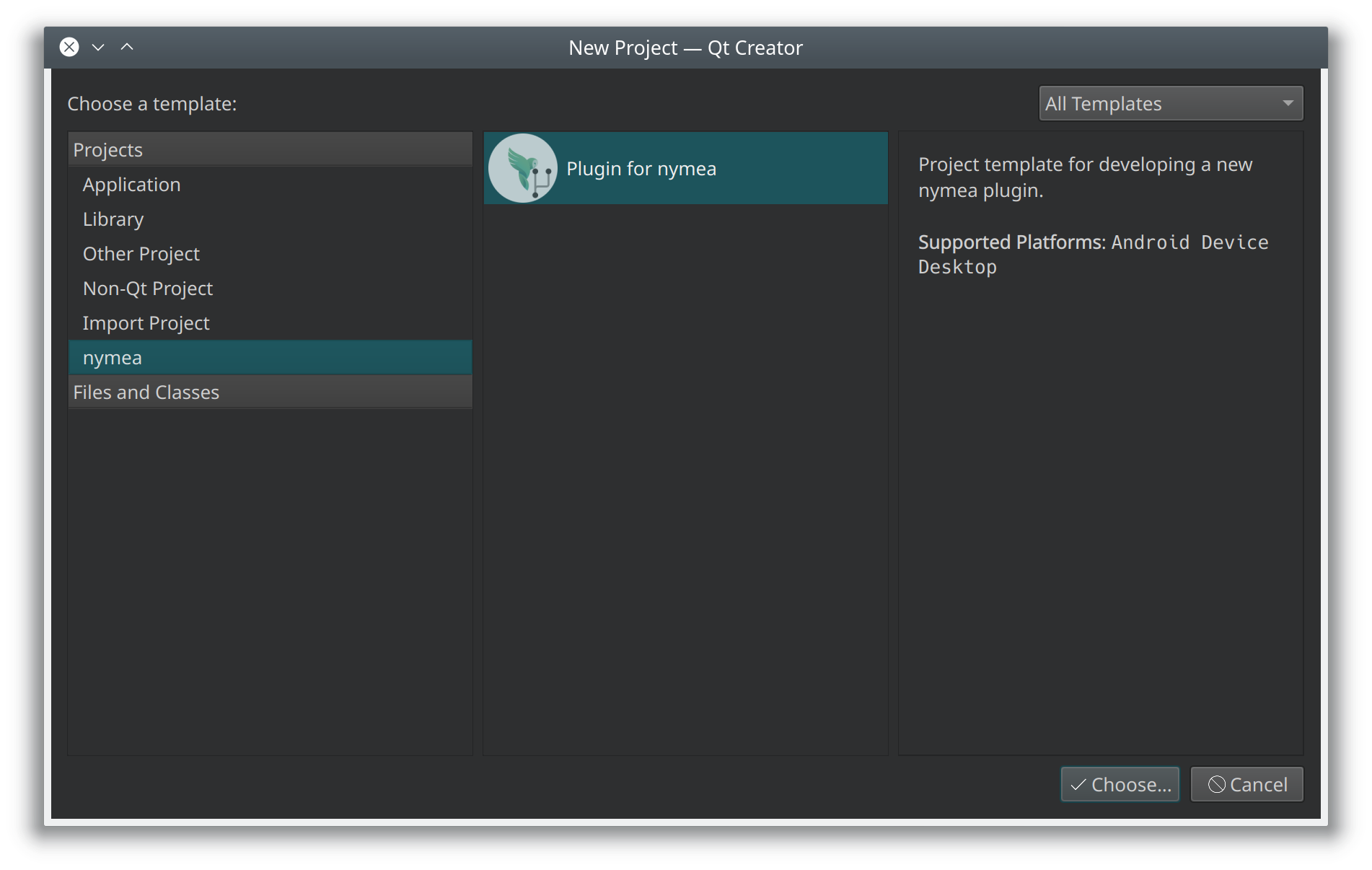Open the All Templates dropdown

click(x=1171, y=103)
